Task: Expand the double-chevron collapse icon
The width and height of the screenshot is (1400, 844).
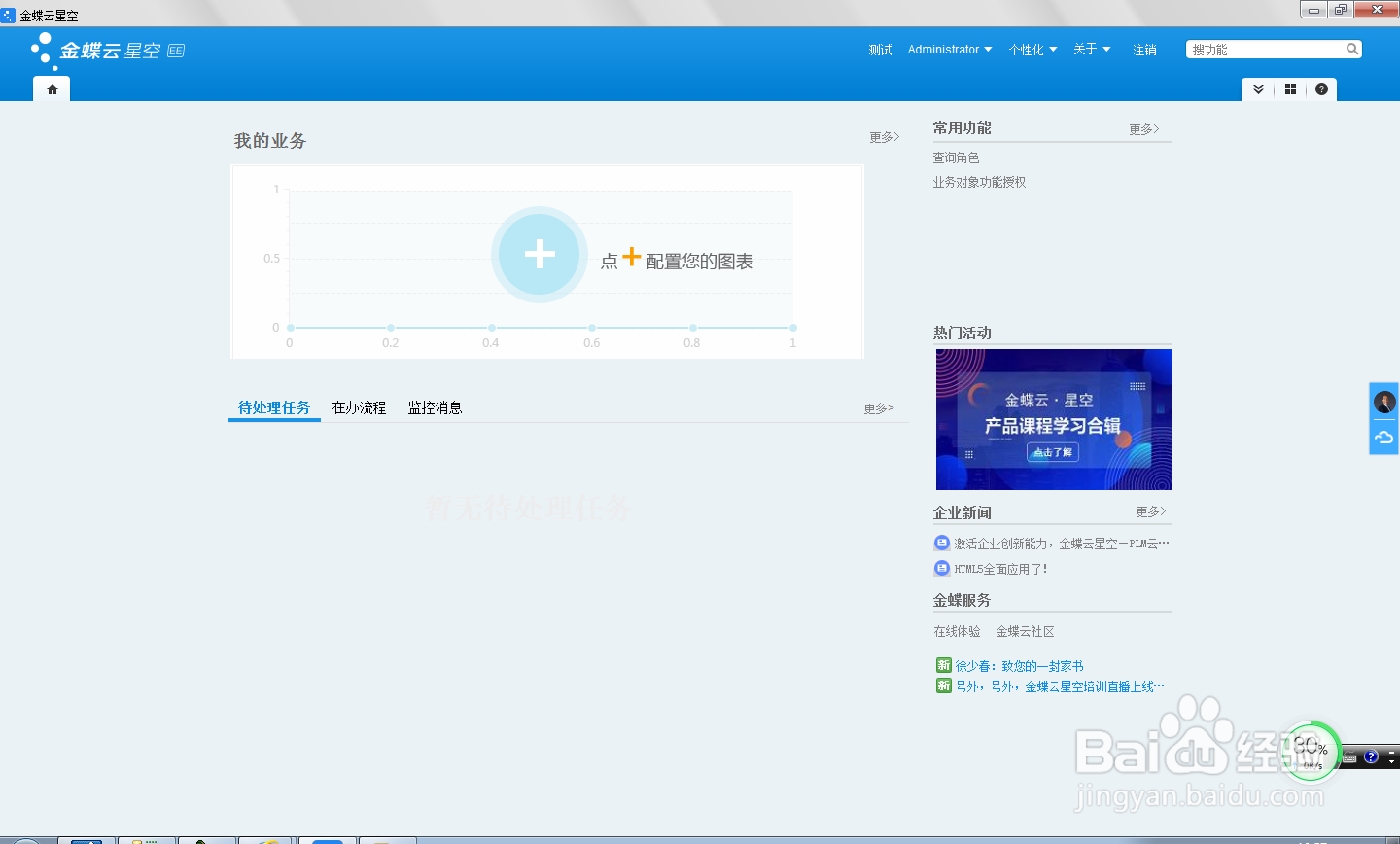Action: [1258, 88]
